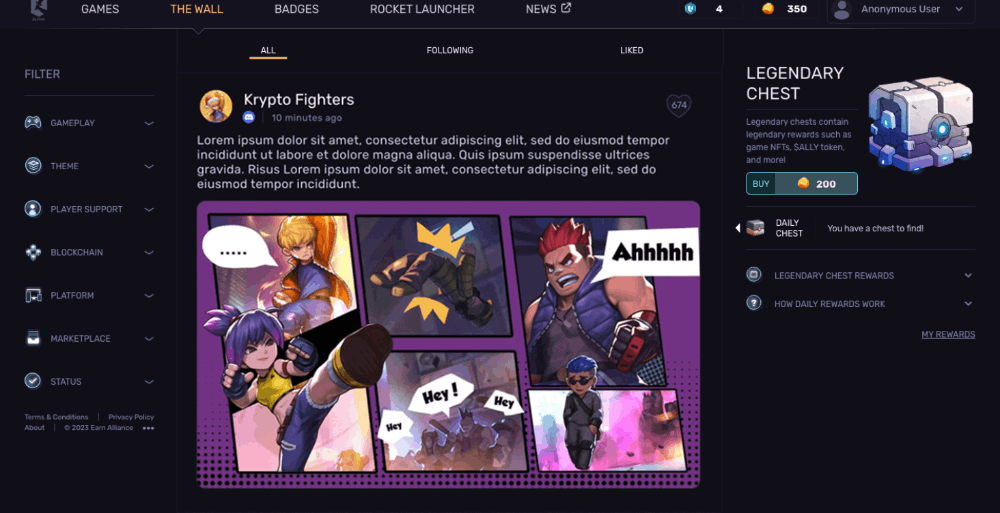Open the comic post image
Screen dimensions: 1000x513
448,344
